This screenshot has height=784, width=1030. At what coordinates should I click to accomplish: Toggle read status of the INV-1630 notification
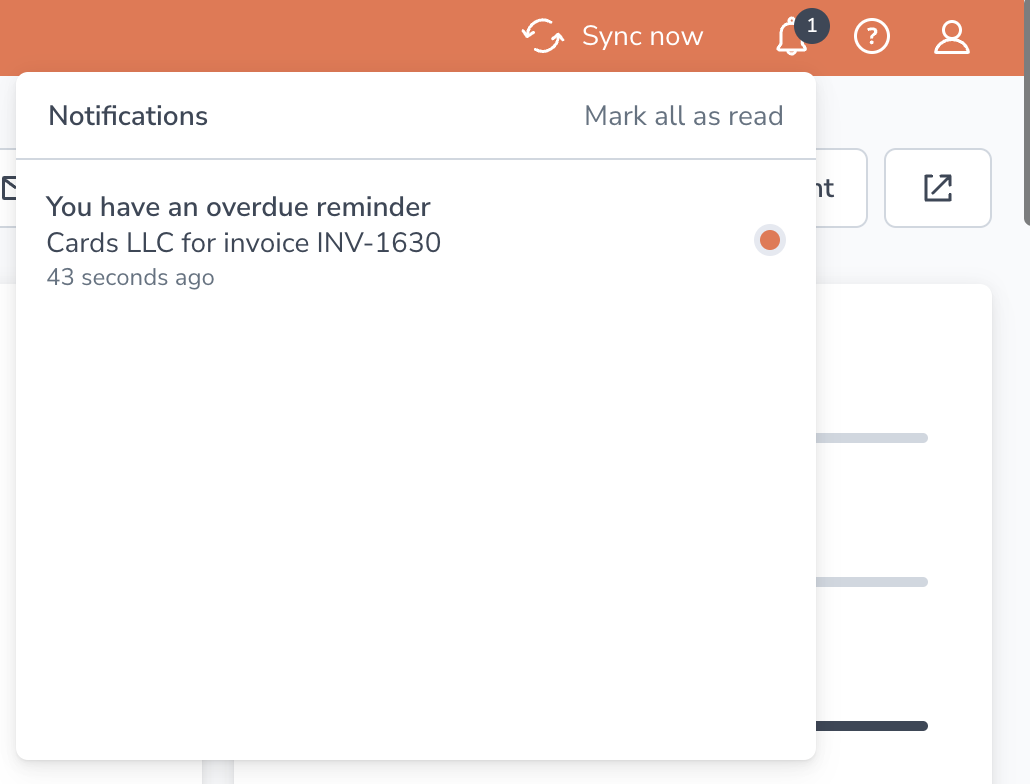[769, 240]
